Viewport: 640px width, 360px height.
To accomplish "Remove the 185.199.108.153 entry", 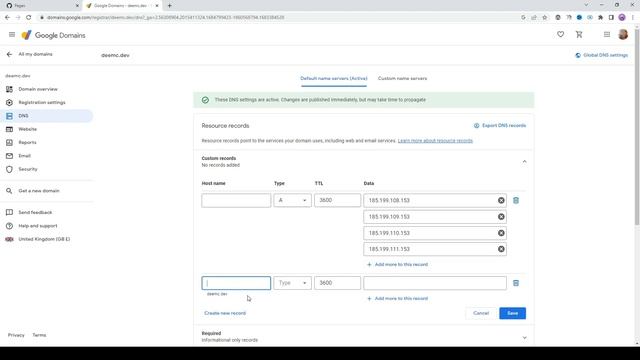I will [x=501, y=200].
